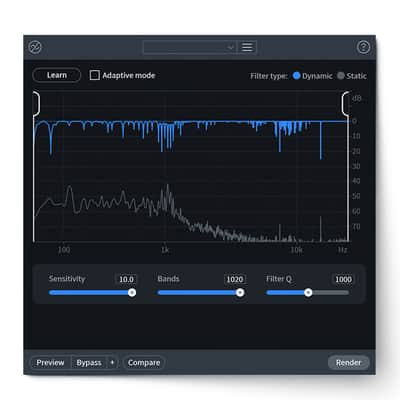The height and width of the screenshot is (400, 400).
Task: Open the help question mark icon
Action: pyautogui.click(x=363, y=47)
